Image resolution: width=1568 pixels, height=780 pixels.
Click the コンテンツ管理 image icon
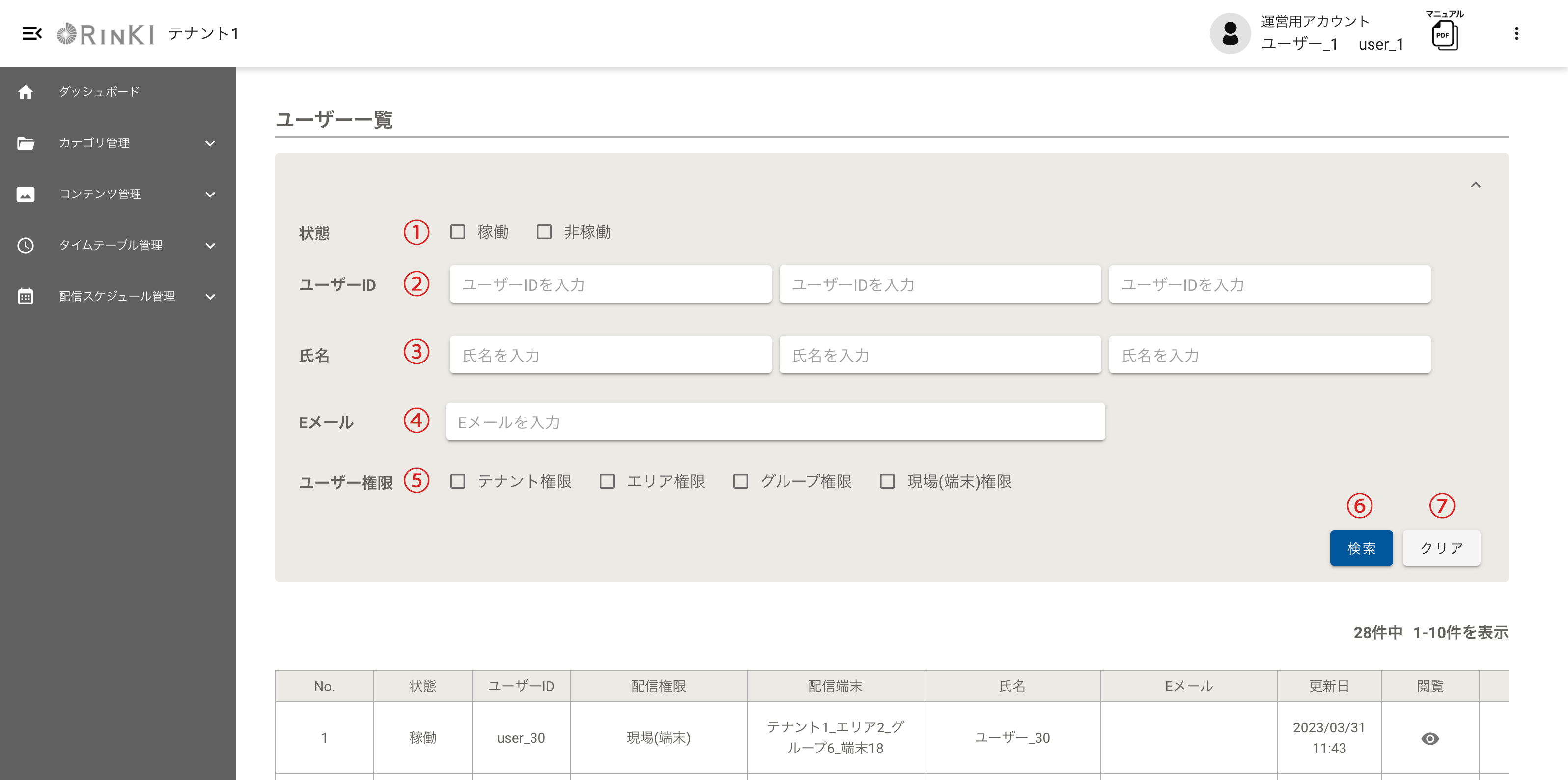26,194
